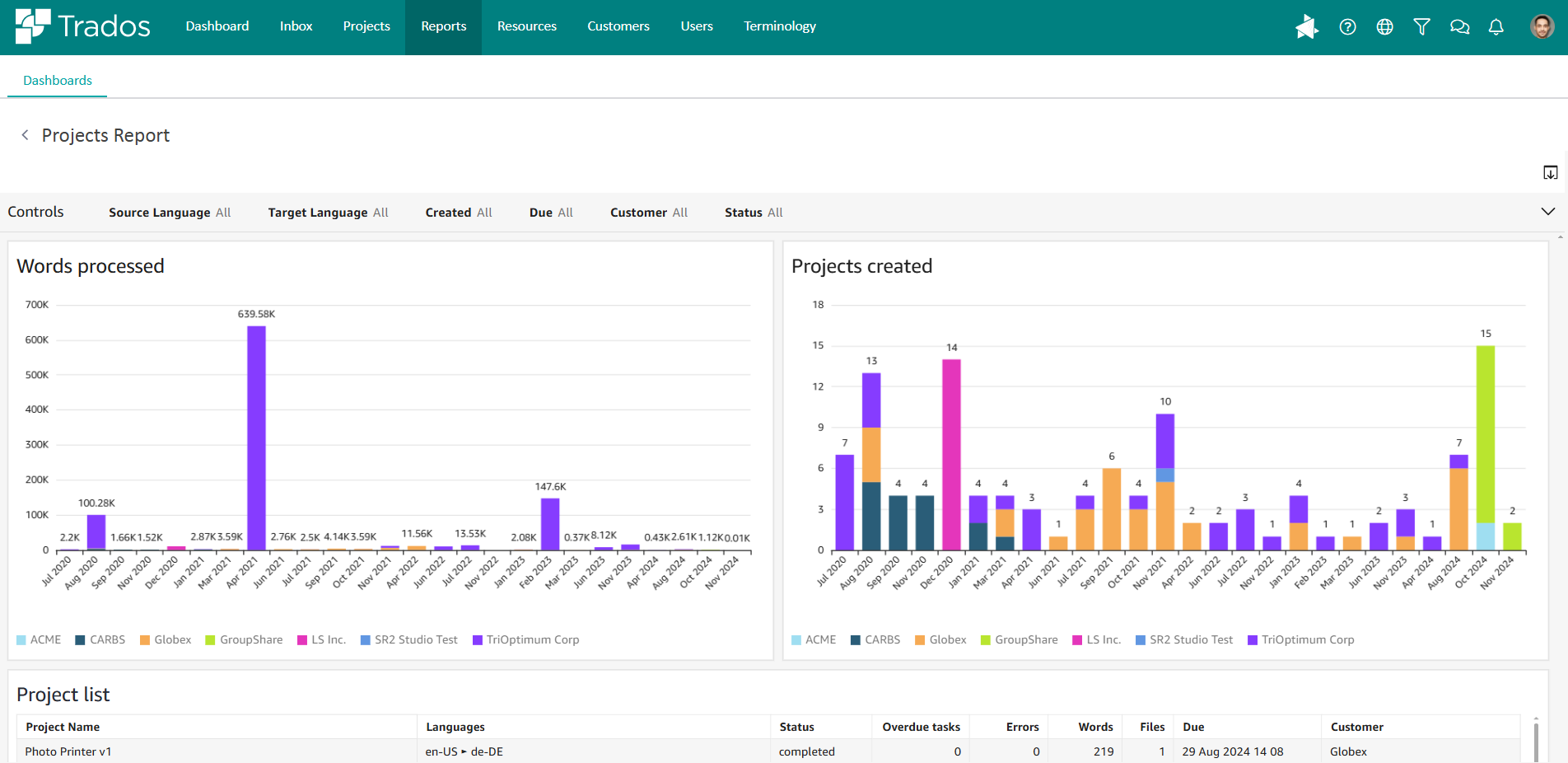
Task: Click SR2 Studio Test legend in Words processed
Action: coord(409,640)
